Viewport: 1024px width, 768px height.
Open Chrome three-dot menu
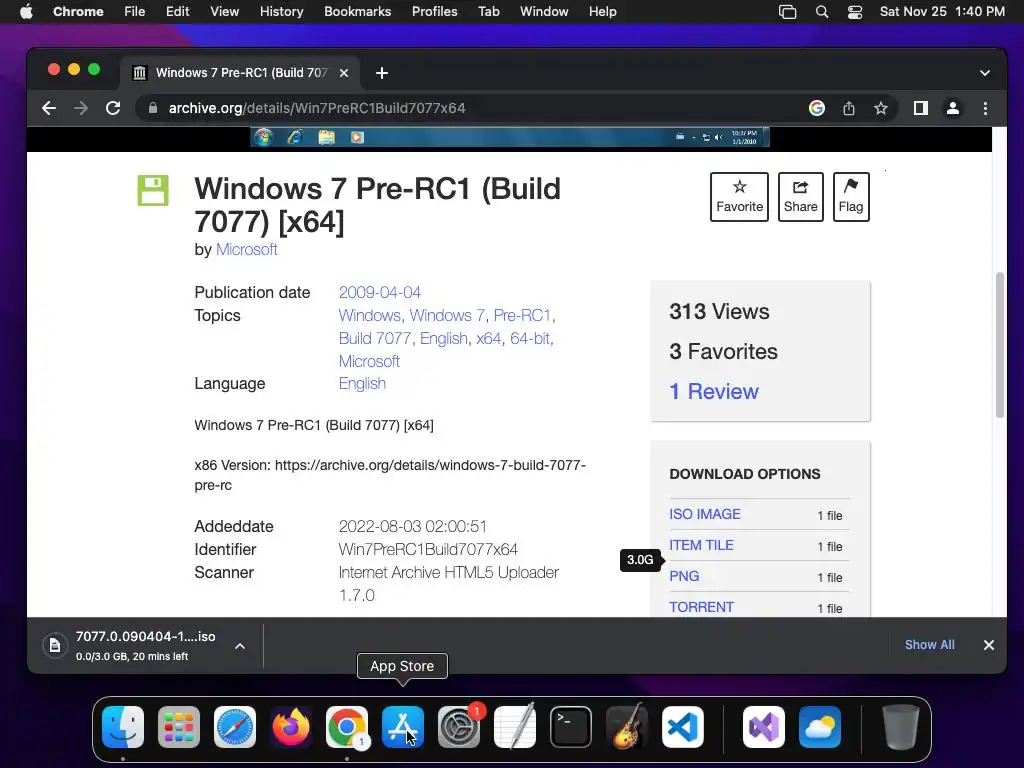tap(985, 108)
